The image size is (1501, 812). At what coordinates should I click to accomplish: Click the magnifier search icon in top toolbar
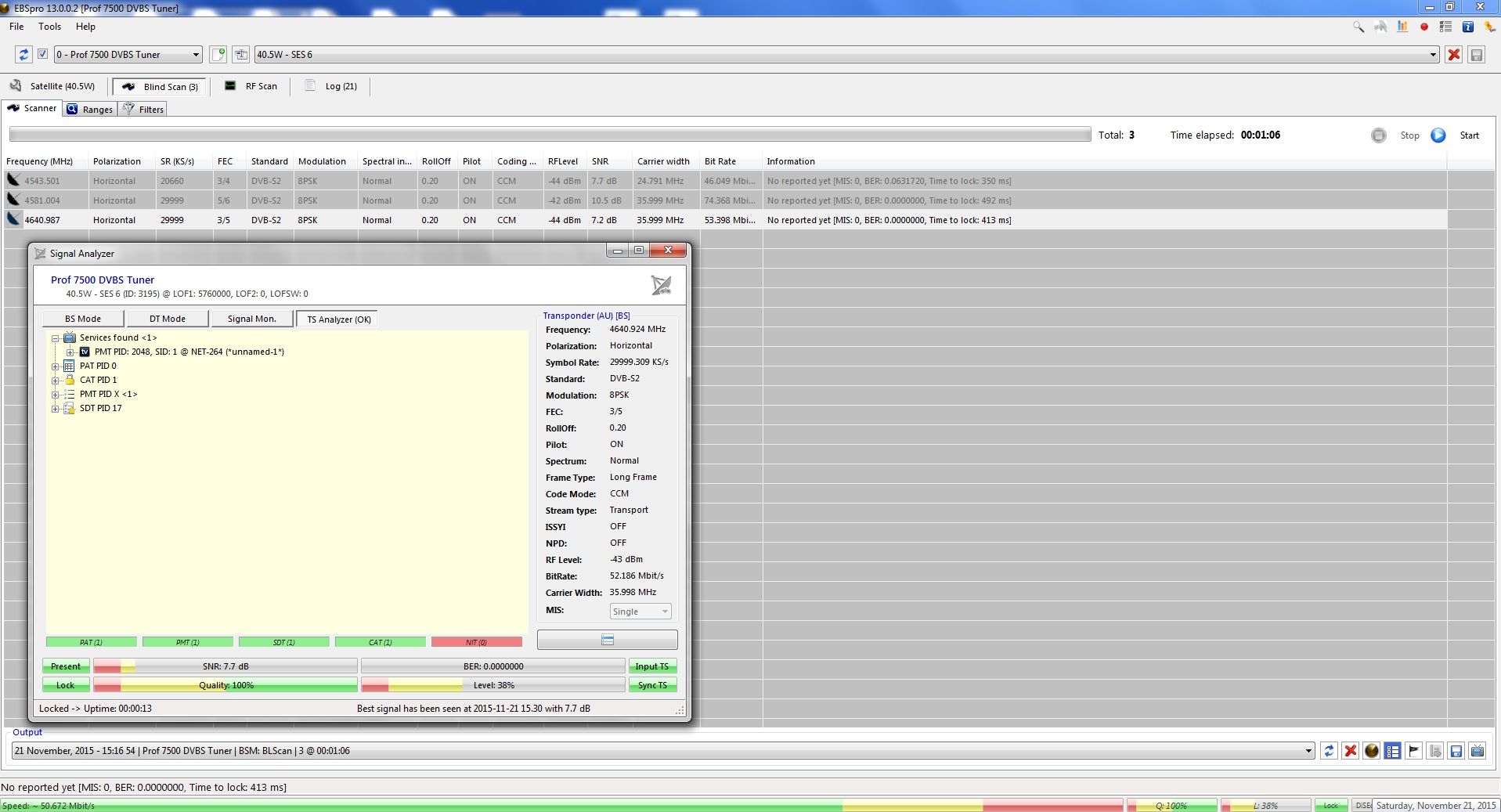pos(1358,27)
